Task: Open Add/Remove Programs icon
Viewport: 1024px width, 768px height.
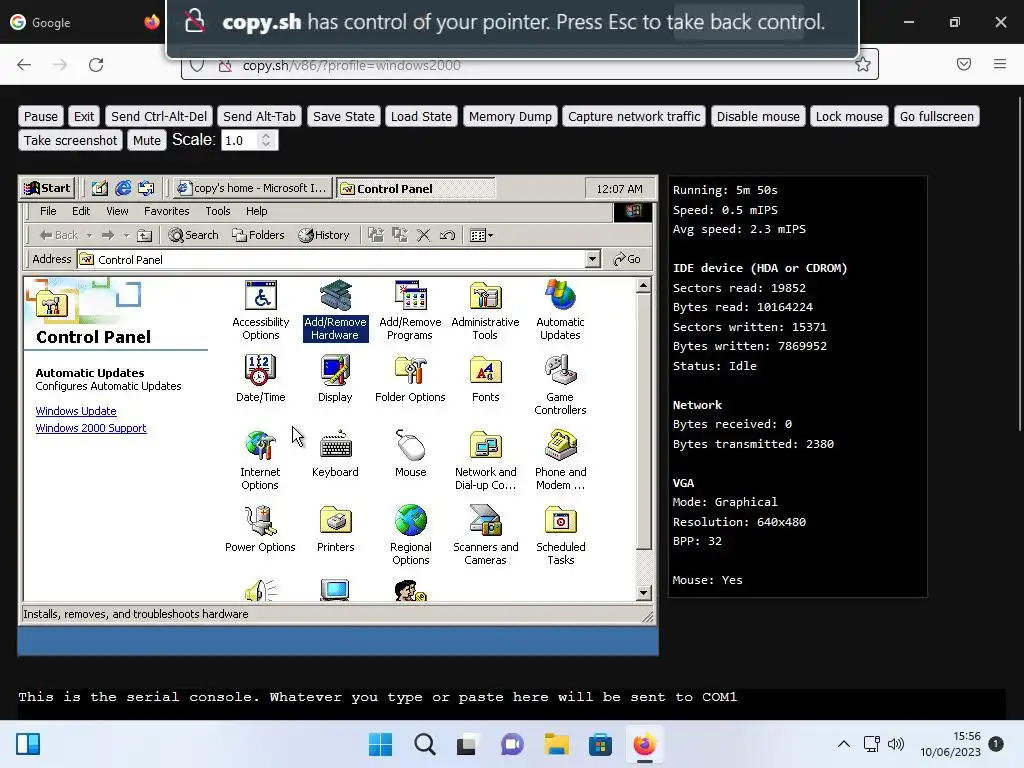Action: tap(410, 310)
